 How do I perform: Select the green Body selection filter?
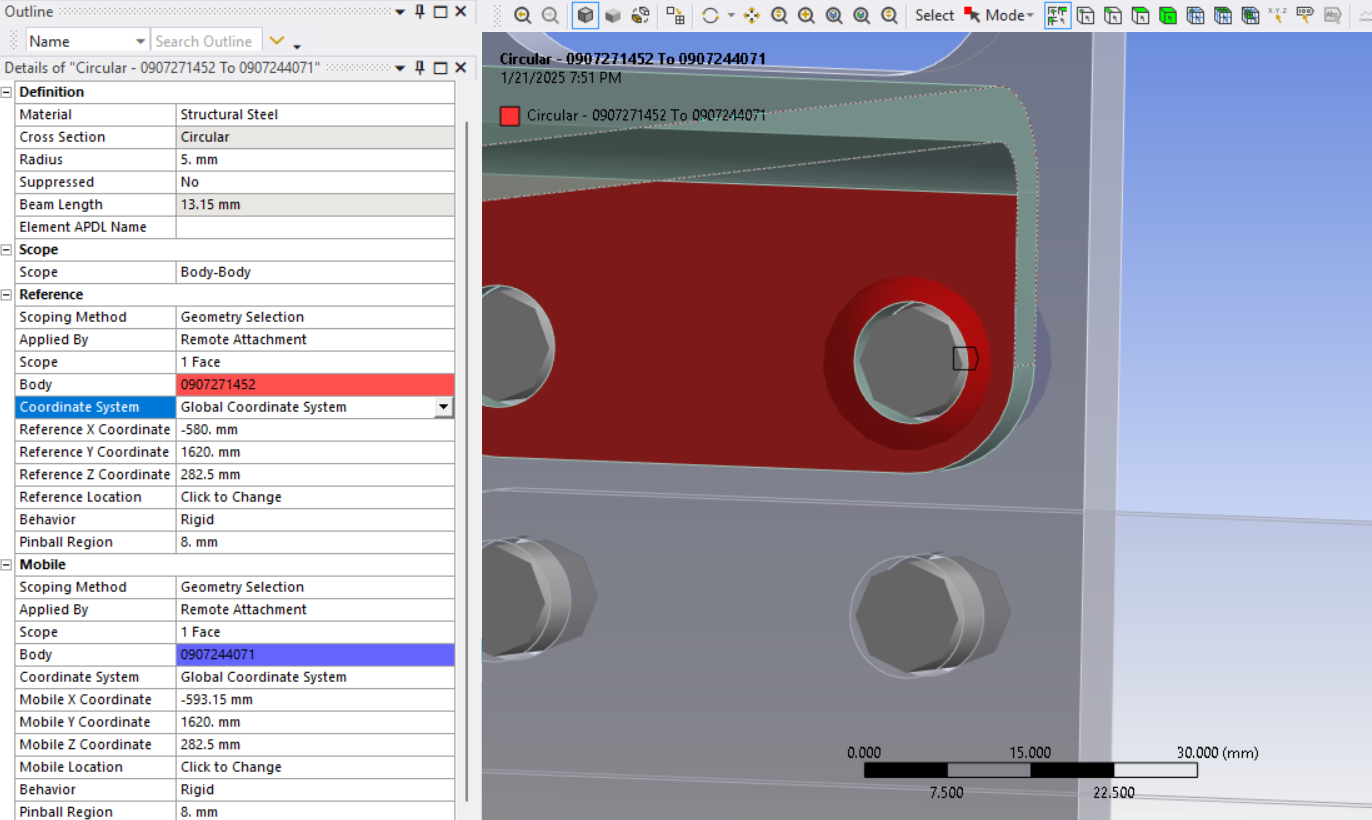1167,15
